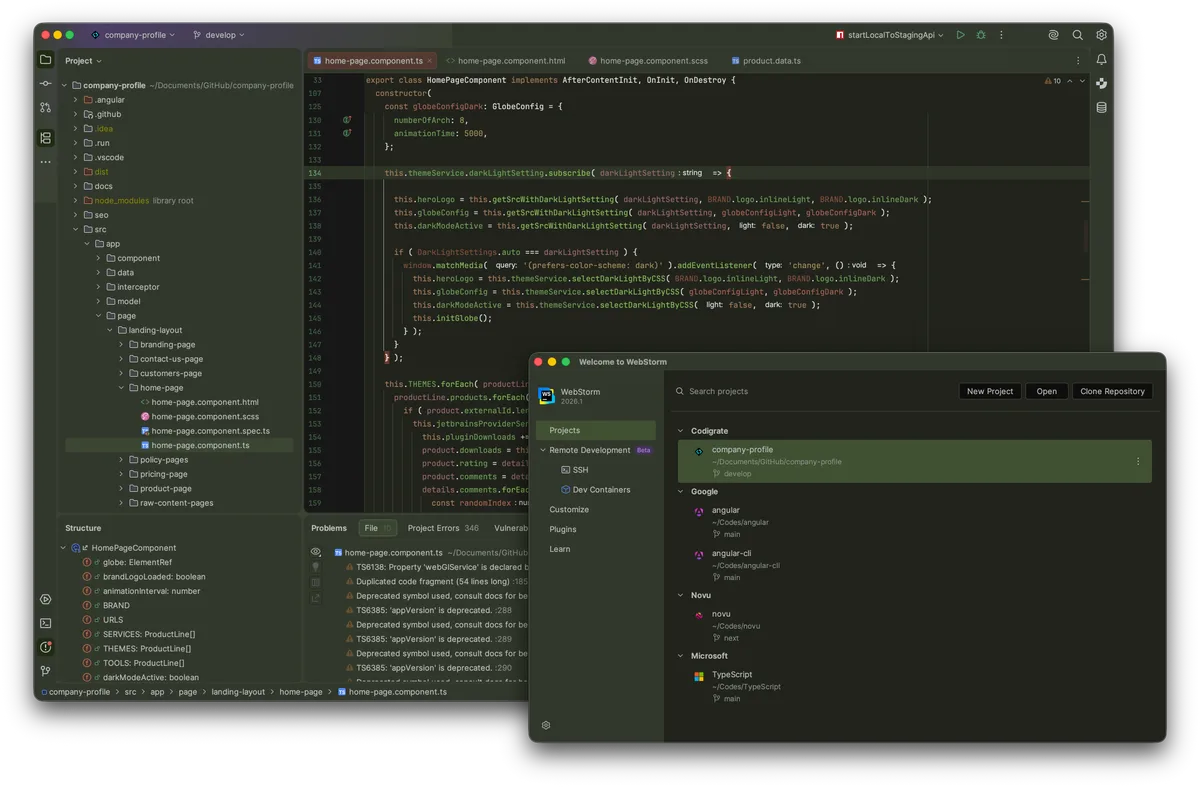The width and height of the screenshot is (1200, 787).
Task: Switch to product.data.ts editor tab
Action: click(x=766, y=61)
